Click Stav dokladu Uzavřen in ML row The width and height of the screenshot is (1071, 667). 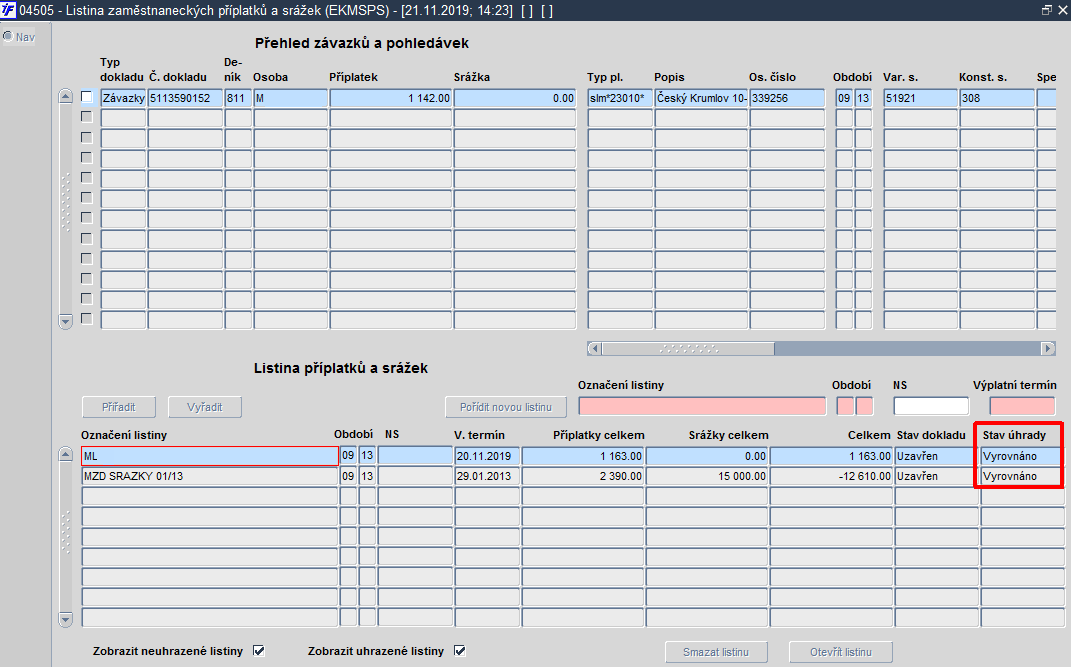(x=936, y=456)
